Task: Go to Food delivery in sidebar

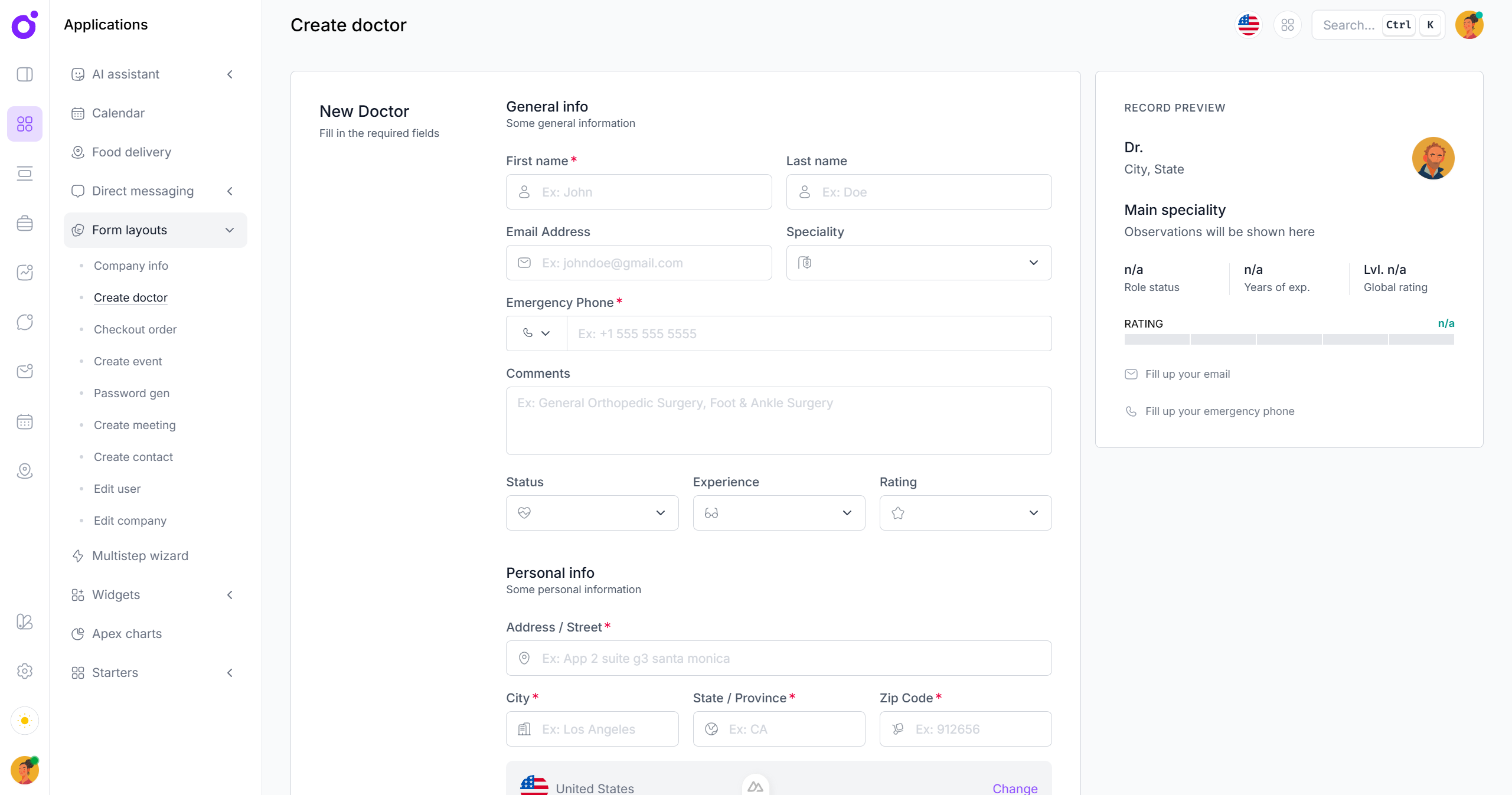Action: [132, 152]
